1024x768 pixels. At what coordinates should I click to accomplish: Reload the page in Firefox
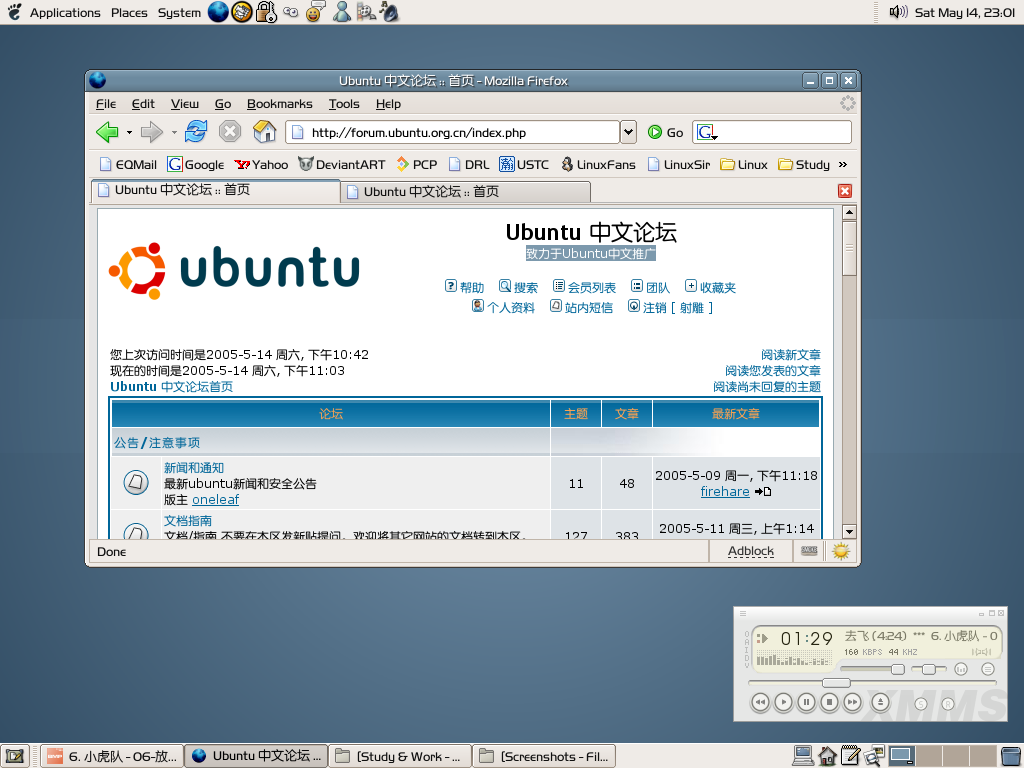point(196,132)
